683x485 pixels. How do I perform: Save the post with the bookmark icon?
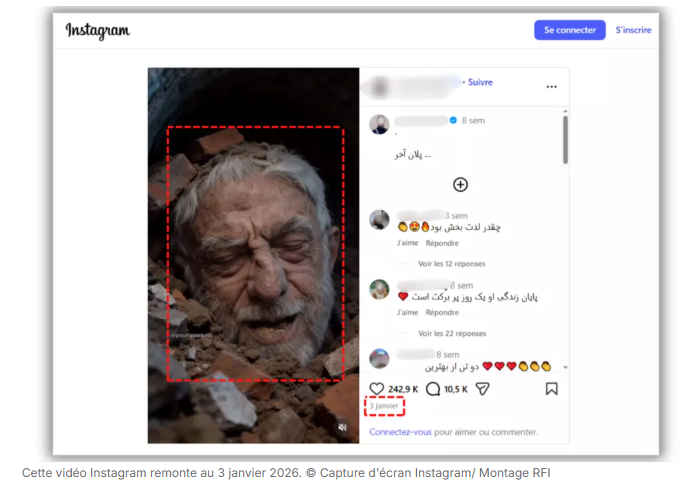pyautogui.click(x=551, y=389)
